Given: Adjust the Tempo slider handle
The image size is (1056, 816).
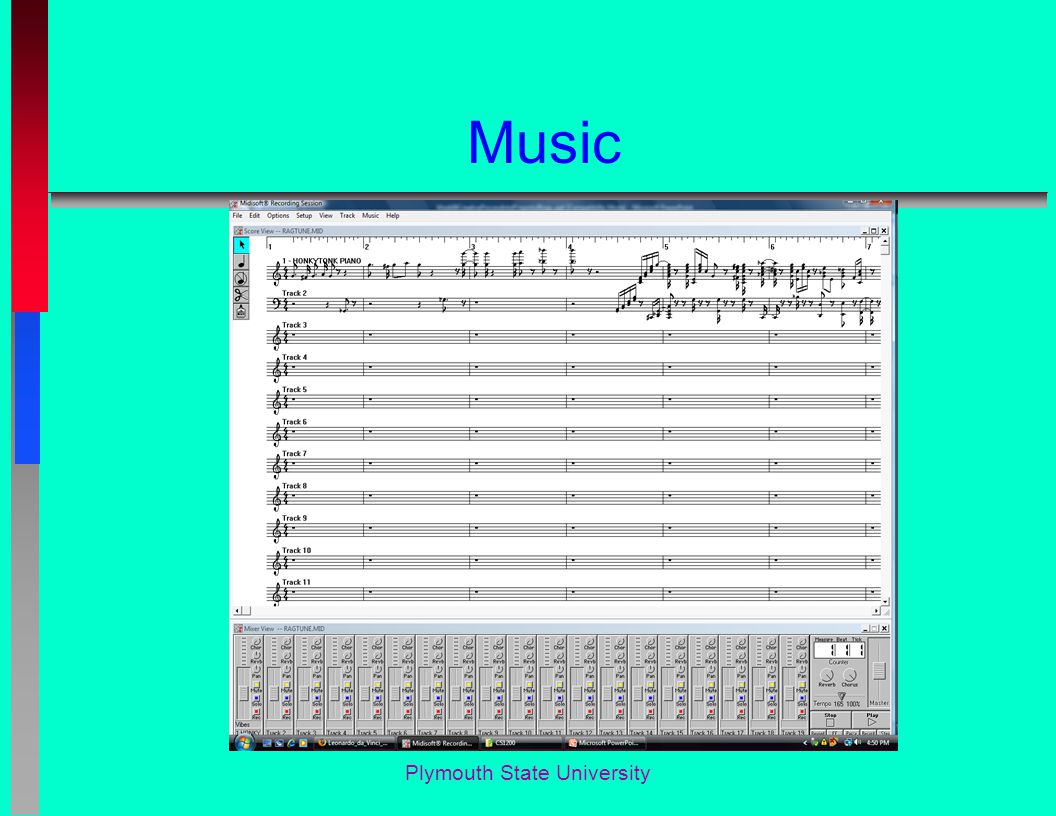Looking at the screenshot, I should (842, 696).
